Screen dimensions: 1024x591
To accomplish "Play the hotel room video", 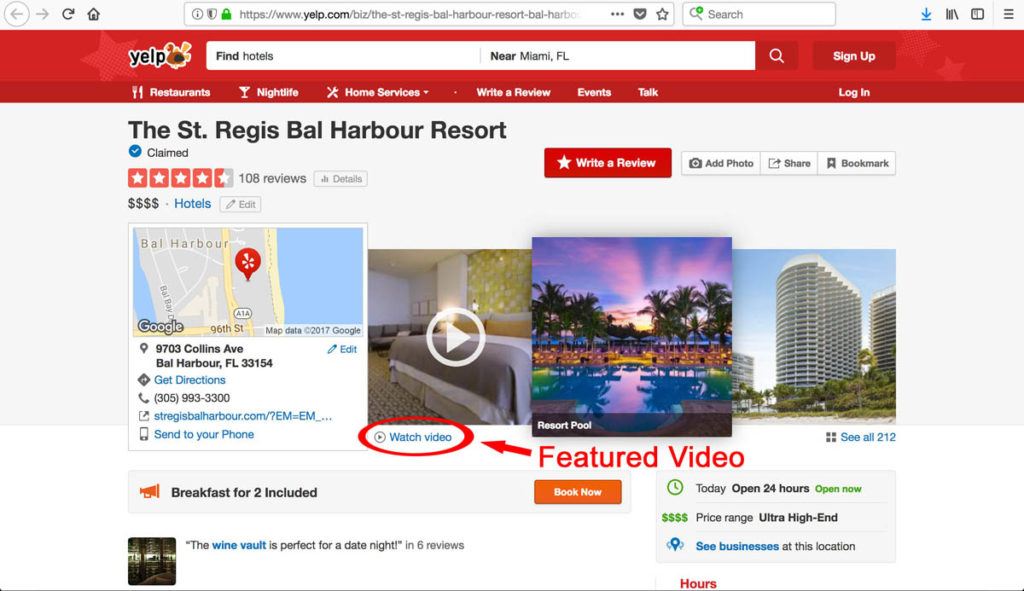I will tap(455, 337).
